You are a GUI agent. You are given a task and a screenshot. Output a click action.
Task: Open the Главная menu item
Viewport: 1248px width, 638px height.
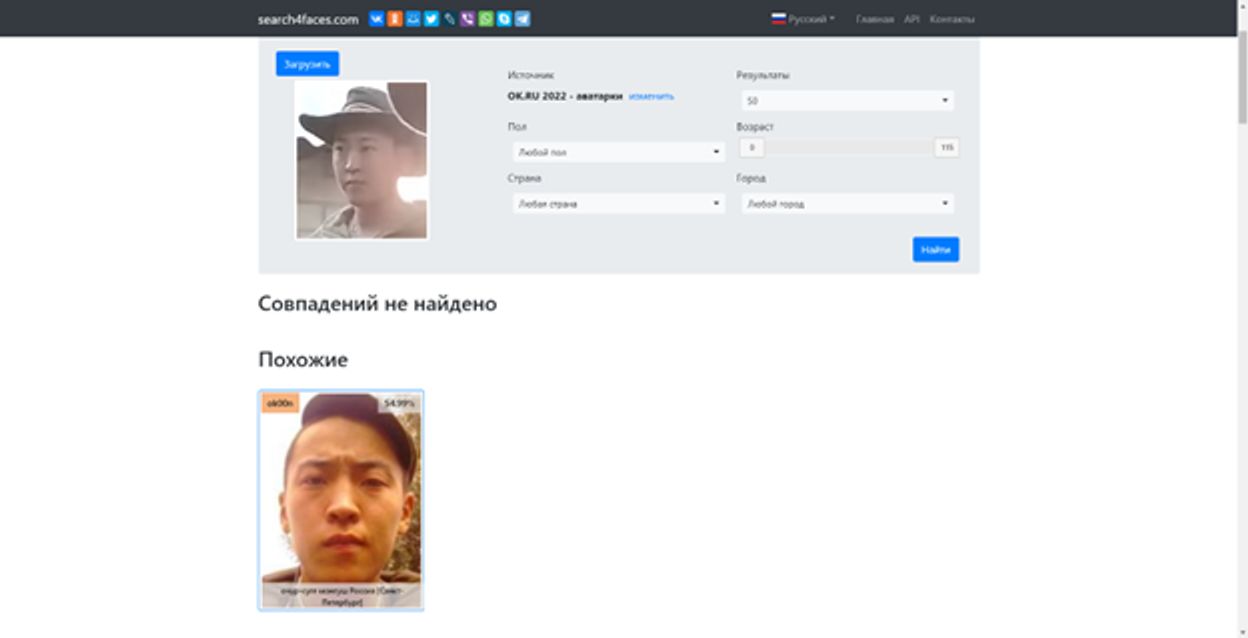(x=872, y=18)
